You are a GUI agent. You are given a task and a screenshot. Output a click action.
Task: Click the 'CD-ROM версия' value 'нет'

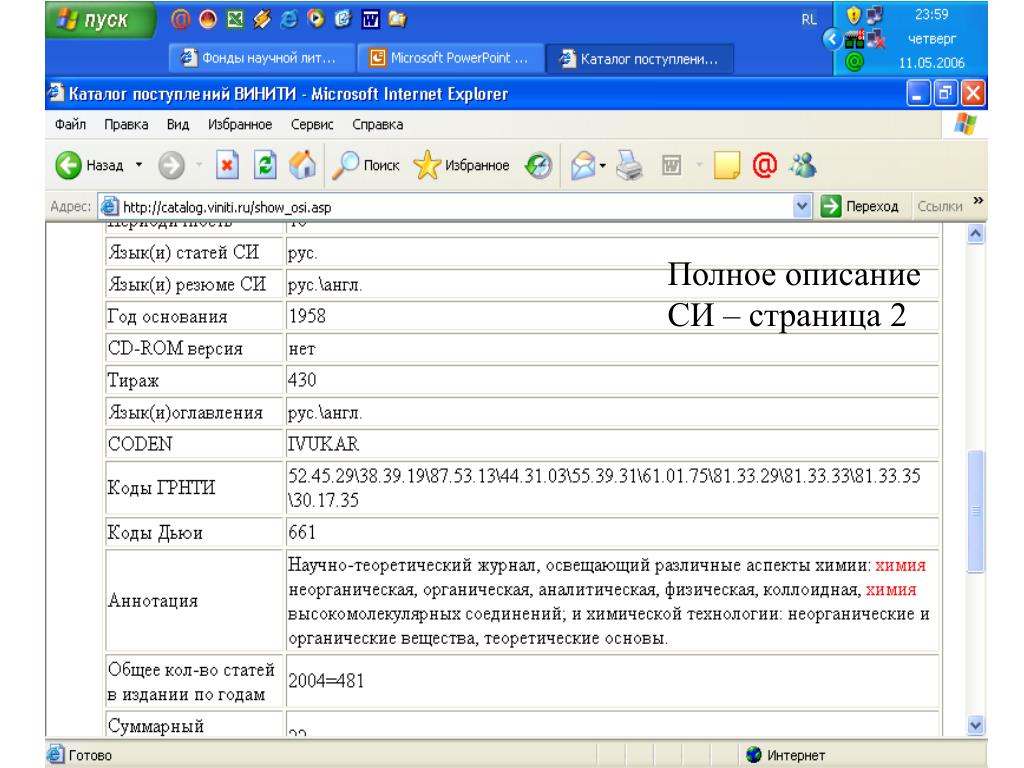coord(302,349)
